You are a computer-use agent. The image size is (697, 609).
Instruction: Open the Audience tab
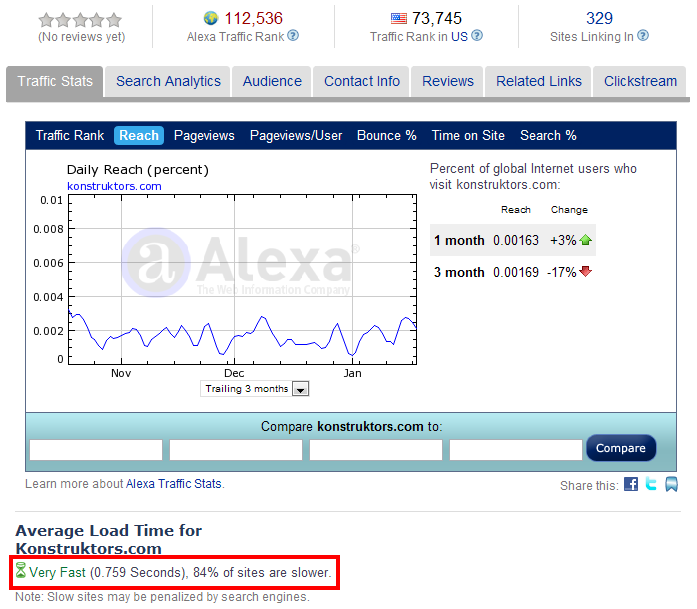coord(272,82)
